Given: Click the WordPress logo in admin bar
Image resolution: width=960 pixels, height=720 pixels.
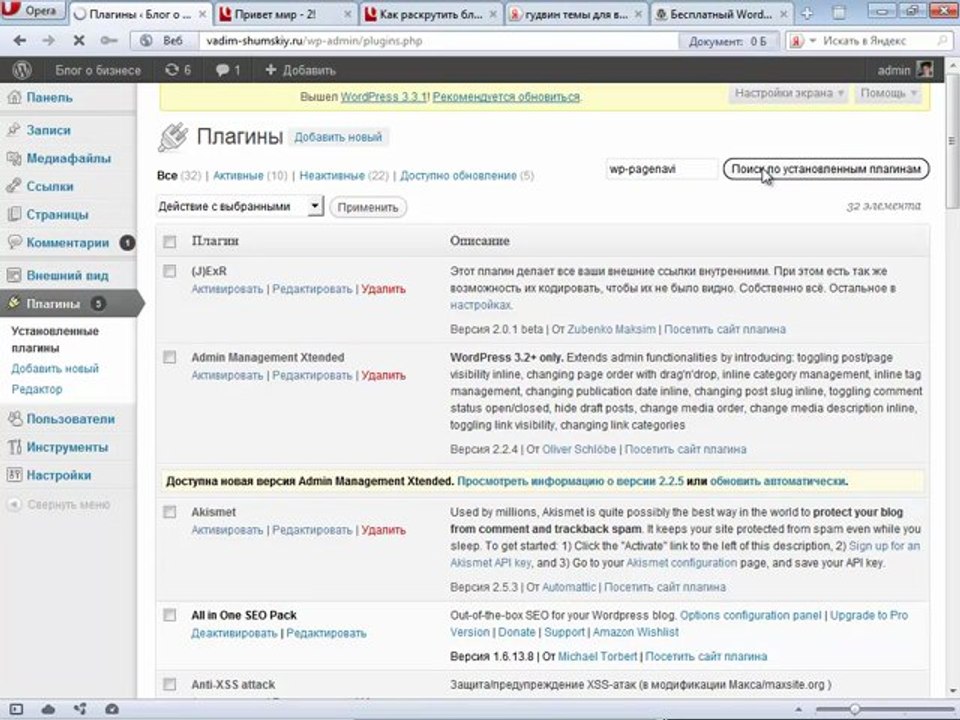Looking at the screenshot, I should pyautogui.click(x=22, y=70).
